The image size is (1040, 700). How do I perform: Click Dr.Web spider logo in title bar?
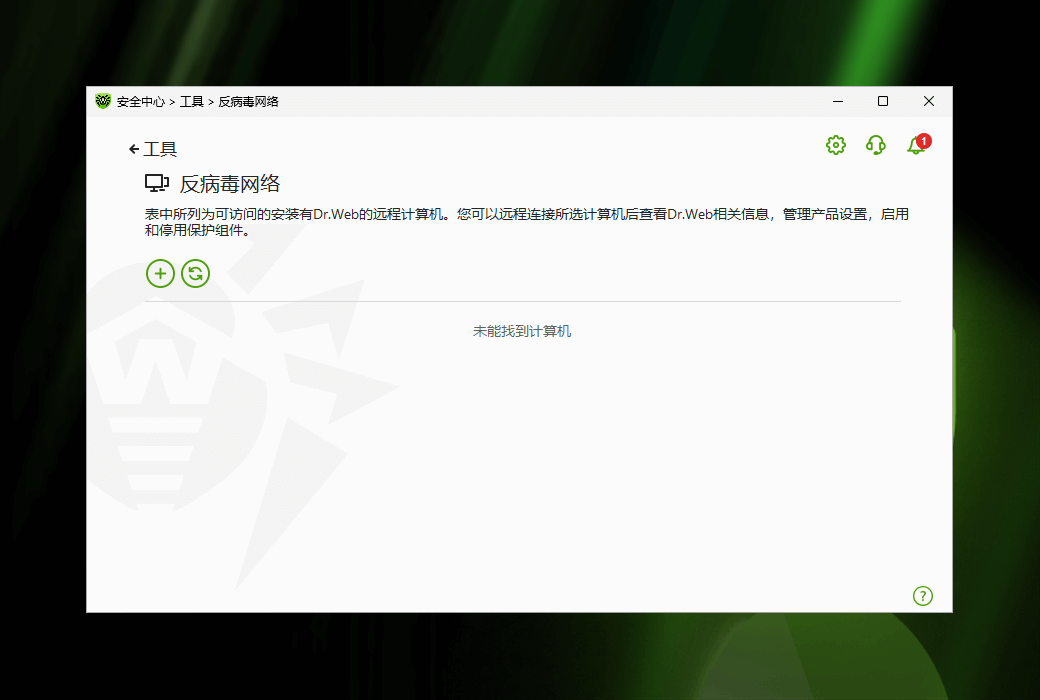[x=103, y=101]
